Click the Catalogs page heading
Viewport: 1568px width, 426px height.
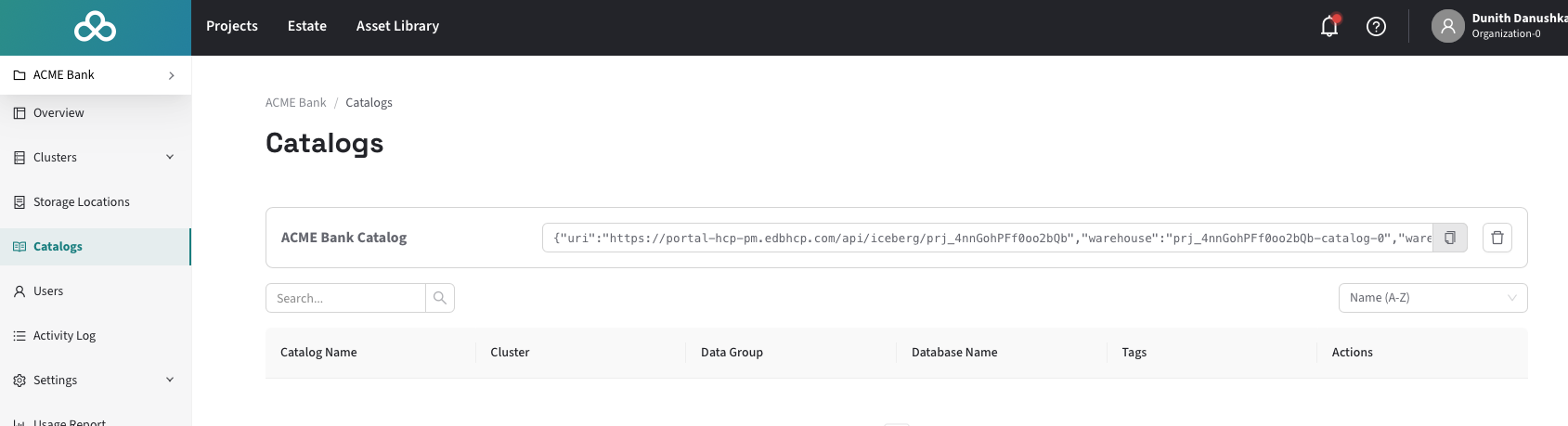click(324, 143)
